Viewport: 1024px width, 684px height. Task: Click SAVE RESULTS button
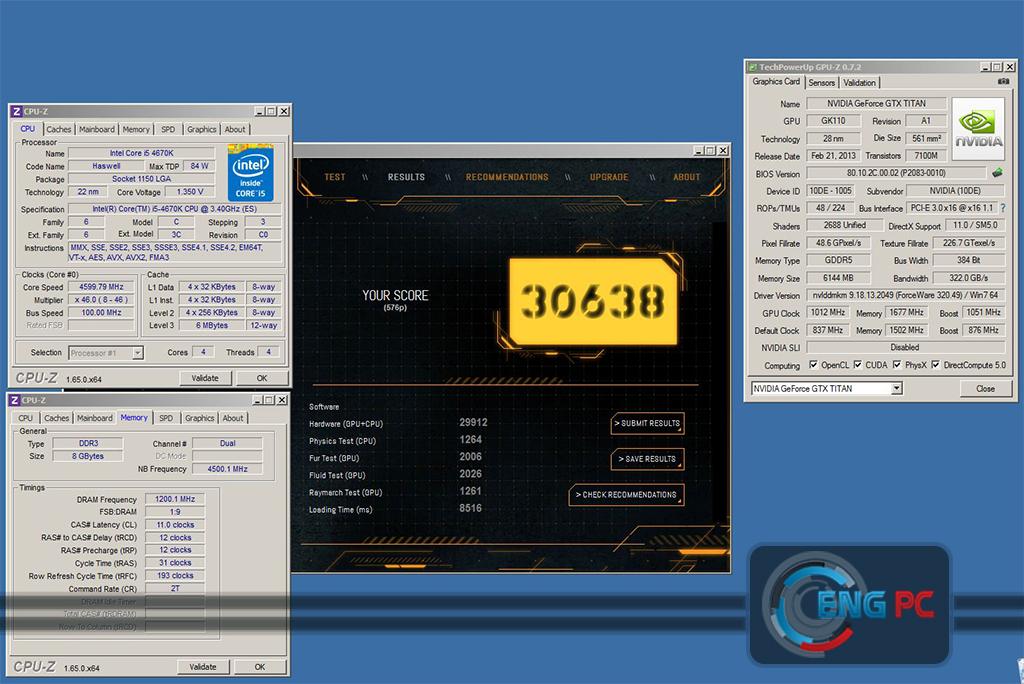tap(647, 459)
